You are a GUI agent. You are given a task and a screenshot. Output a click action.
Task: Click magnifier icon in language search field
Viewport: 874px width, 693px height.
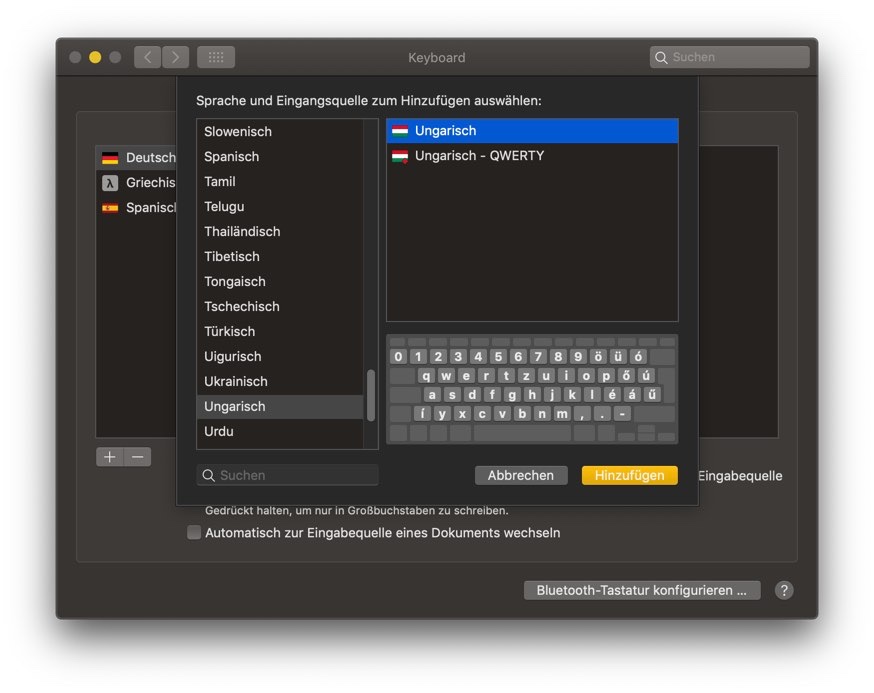pos(208,476)
